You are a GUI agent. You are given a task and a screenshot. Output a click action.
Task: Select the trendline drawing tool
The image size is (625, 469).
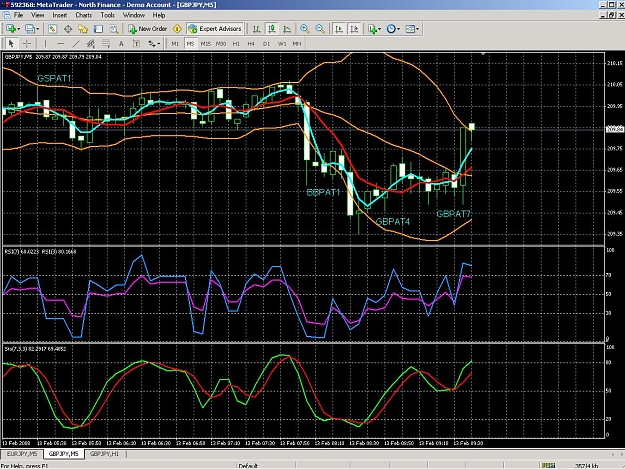pyautogui.click(x=76, y=43)
